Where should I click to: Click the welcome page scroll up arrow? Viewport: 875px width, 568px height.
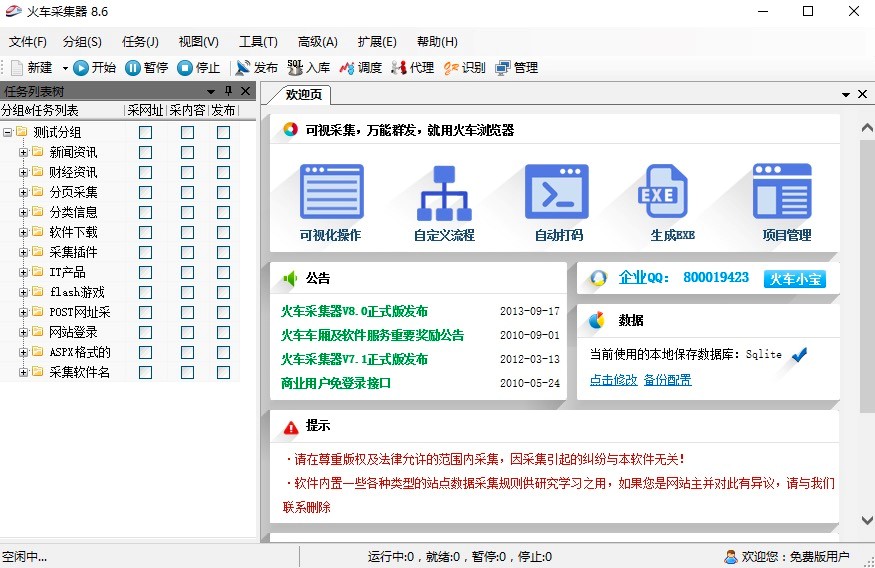pos(867,128)
